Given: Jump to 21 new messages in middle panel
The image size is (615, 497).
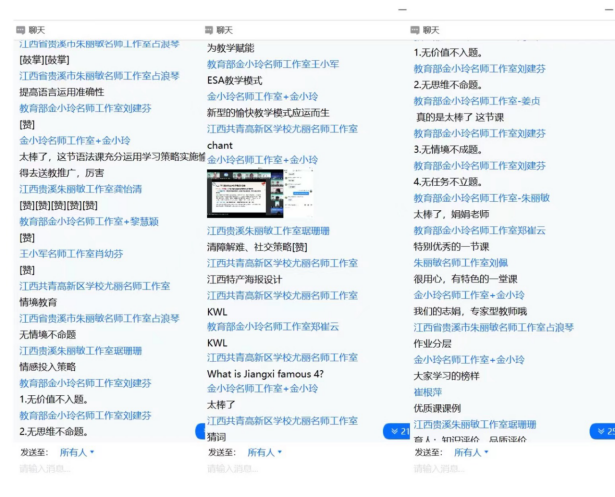Looking at the screenshot, I should pos(397,431).
